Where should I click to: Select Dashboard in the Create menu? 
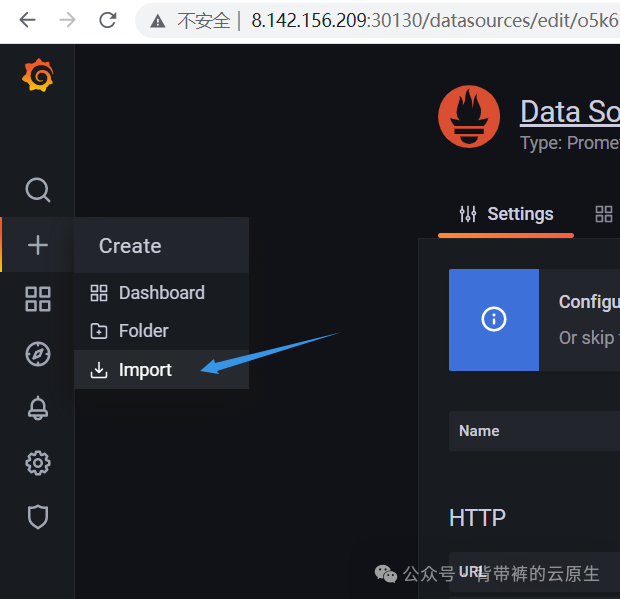click(161, 293)
